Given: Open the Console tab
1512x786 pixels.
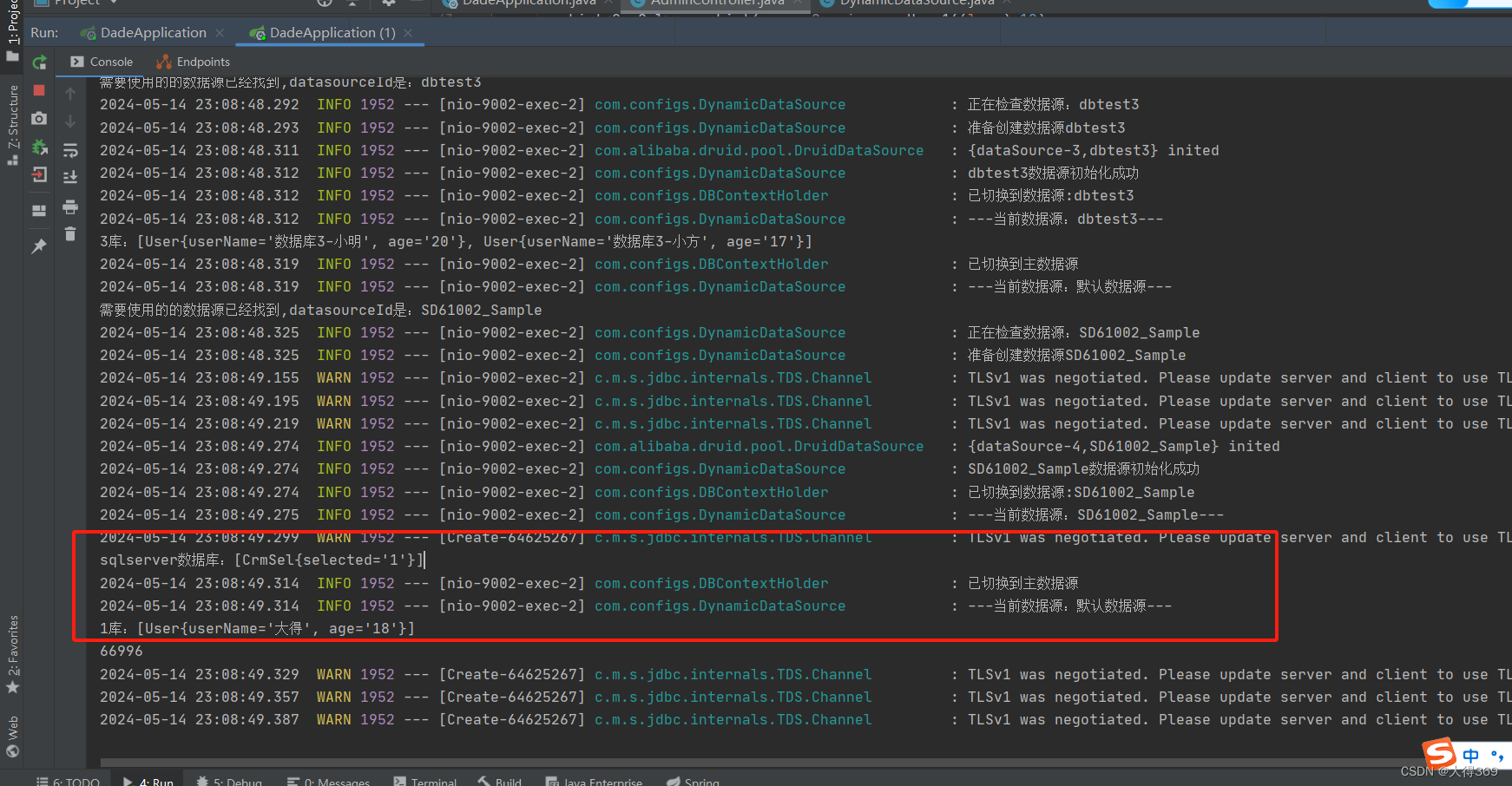Looking at the screenshot, I should tap(102, 62).
